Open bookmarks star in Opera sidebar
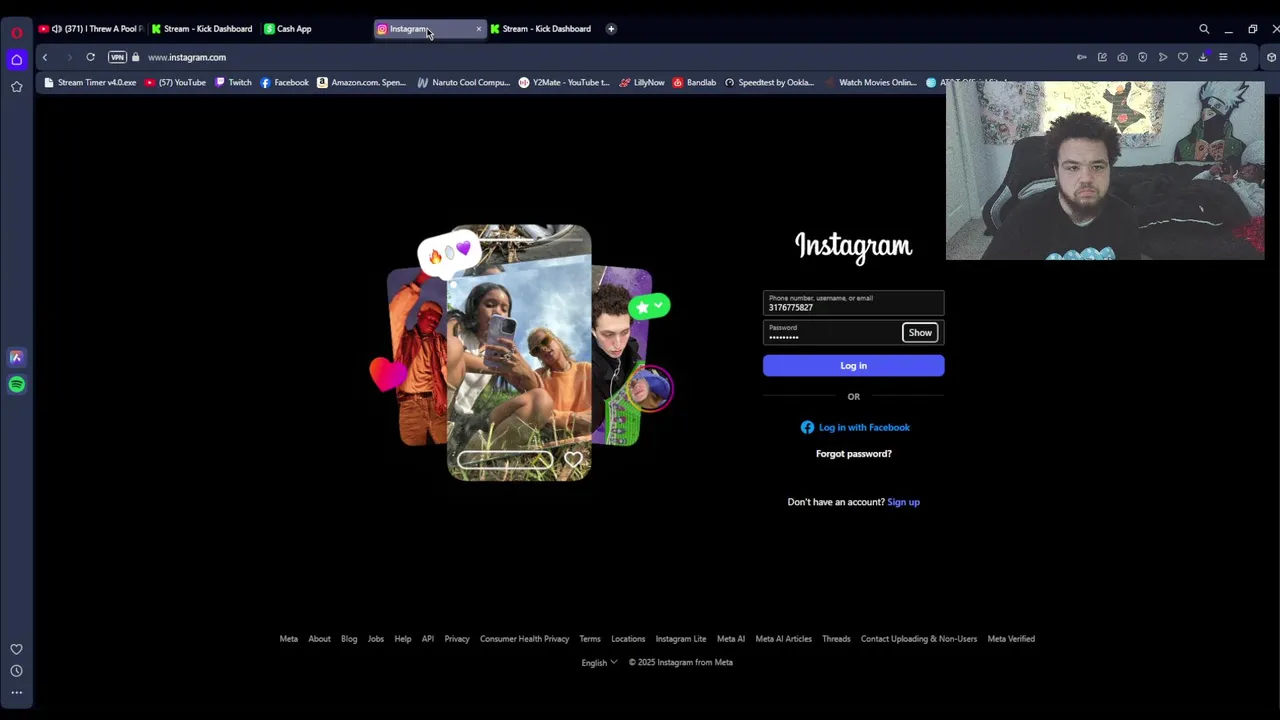 16,87
